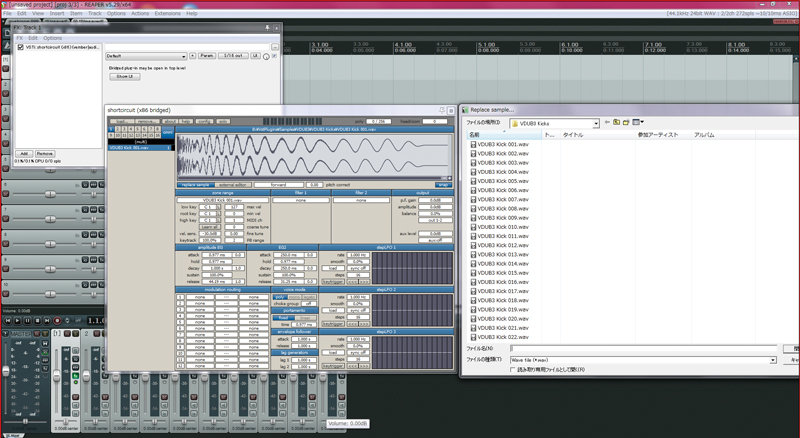Click the back arrow in Replace sample dialog
800x438 pixels.
click(x=608, y=122)
